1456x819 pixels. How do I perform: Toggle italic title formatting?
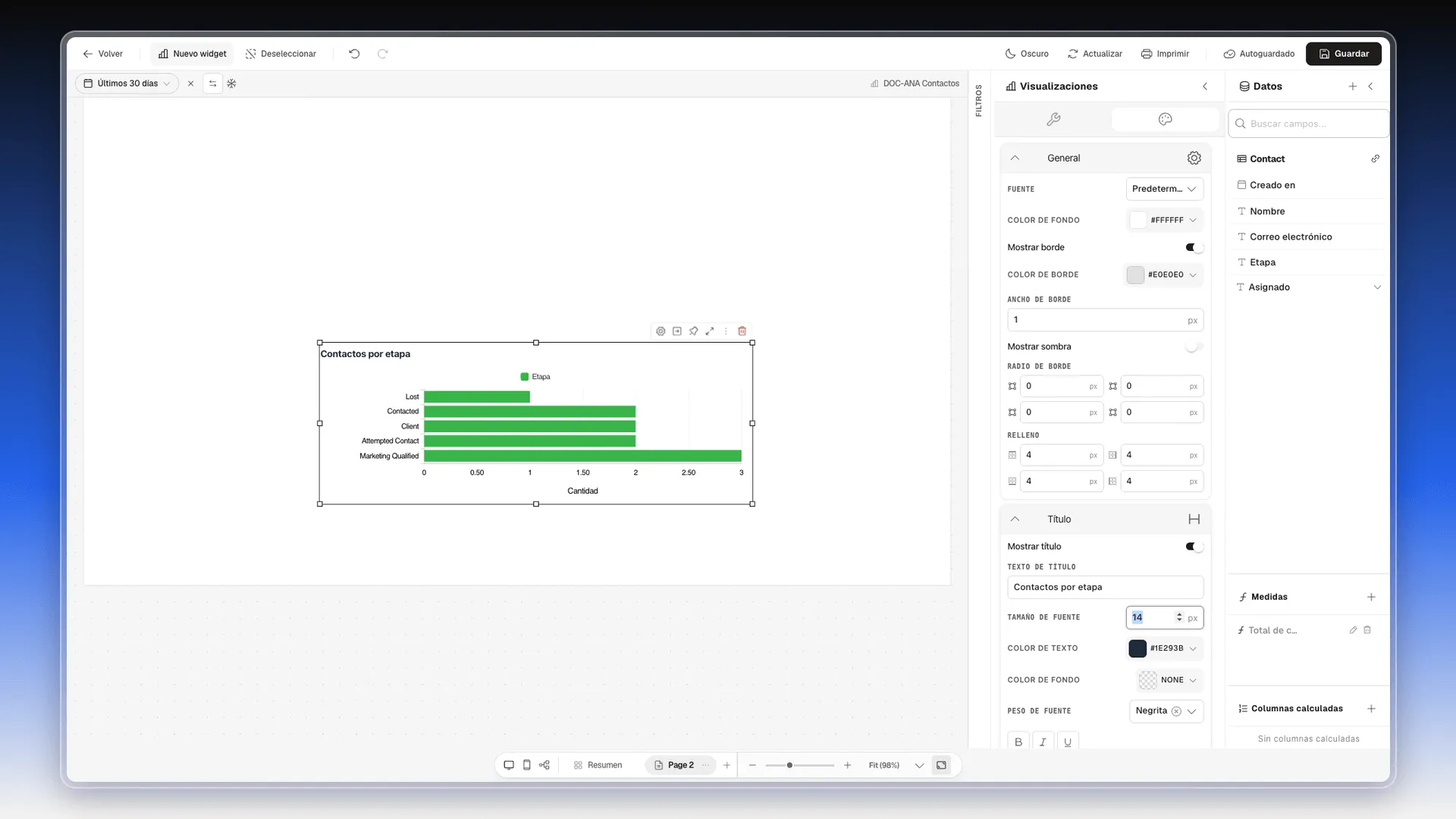tap(1043, 742)
